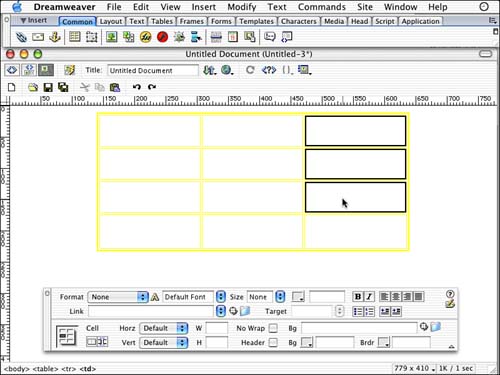This screenshot has height=375, width=500.
Task: Click the New Document icon
Action: click(12, 87)
